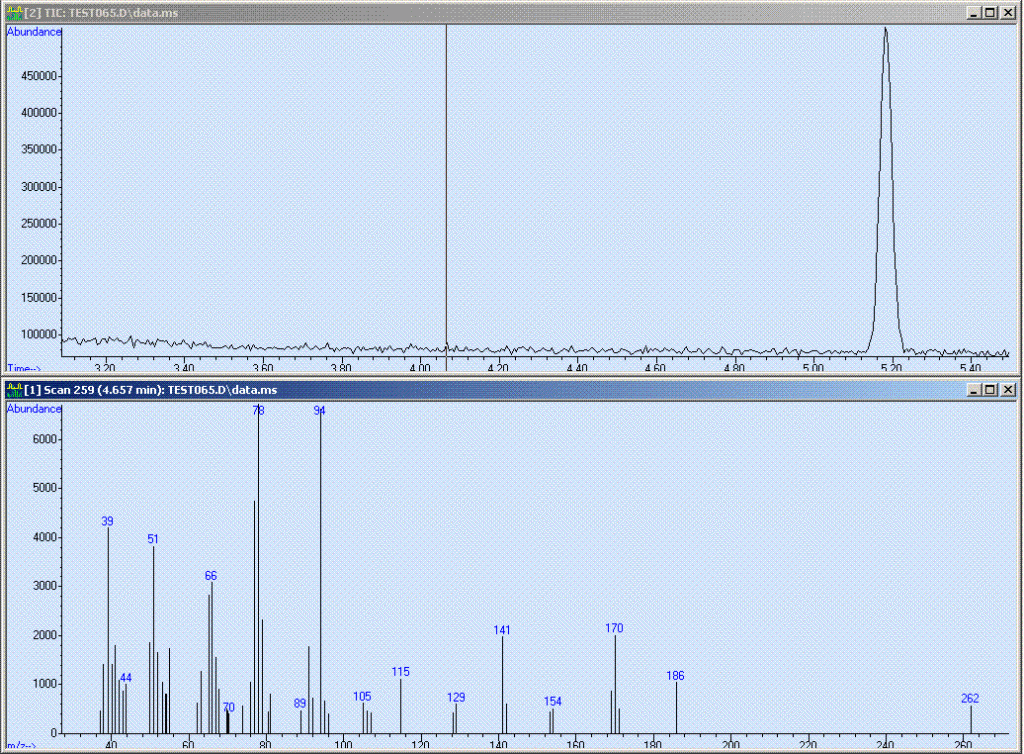This screenshot has width=1024, height=754.
Task: Select the m/z 78 peak label
Action: point(258,411)
